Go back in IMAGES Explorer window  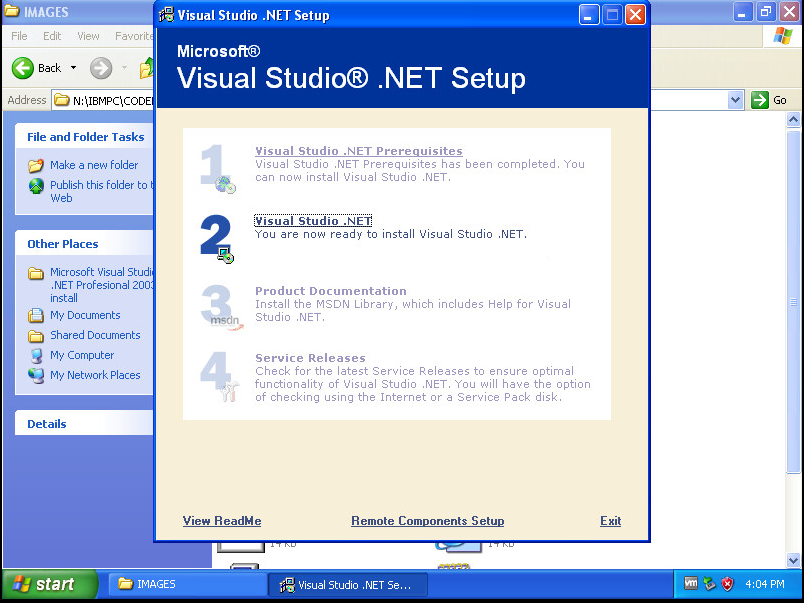[x=37, y=68]
